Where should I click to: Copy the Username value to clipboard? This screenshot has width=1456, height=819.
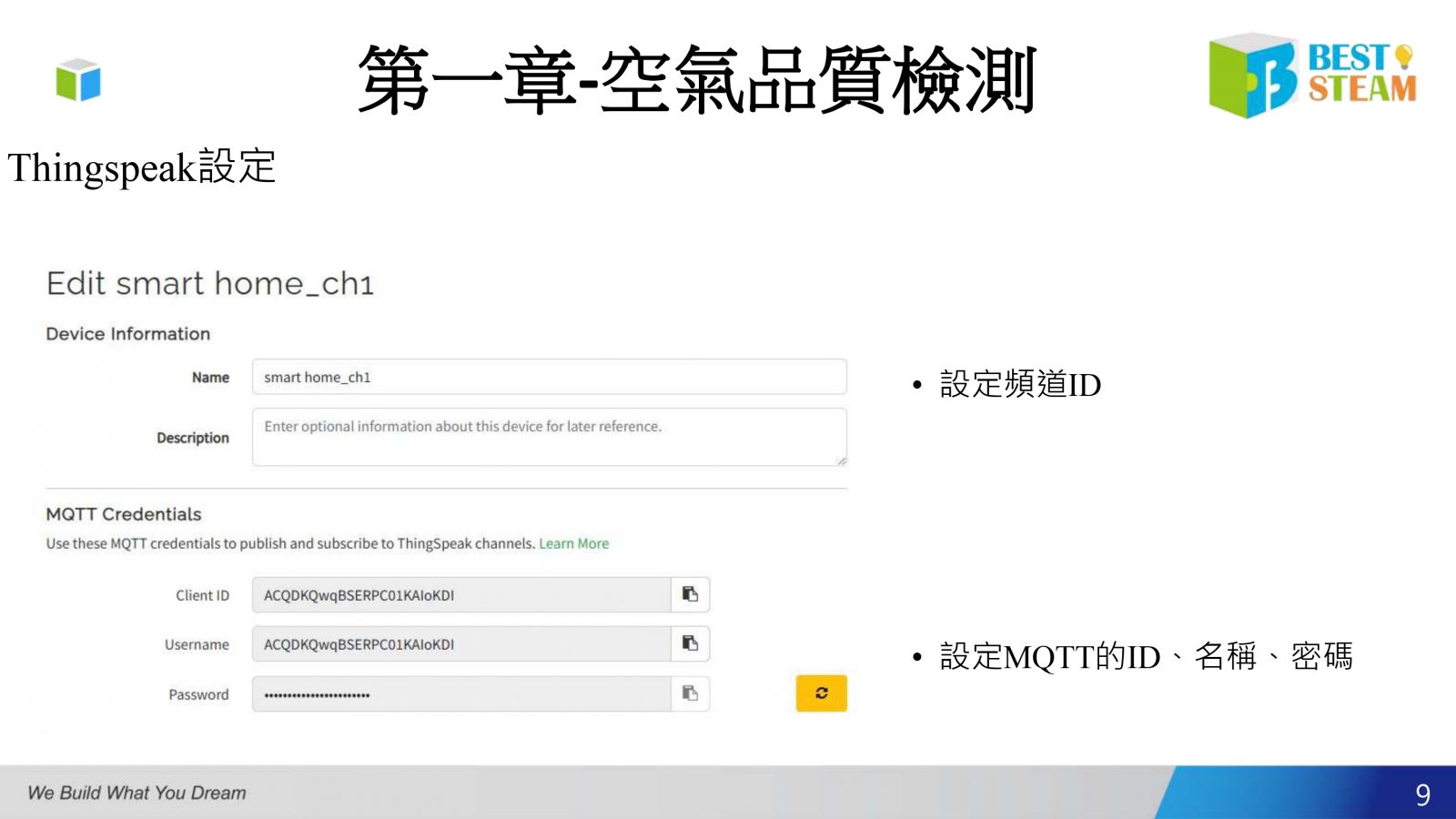(x=690, y=644)
